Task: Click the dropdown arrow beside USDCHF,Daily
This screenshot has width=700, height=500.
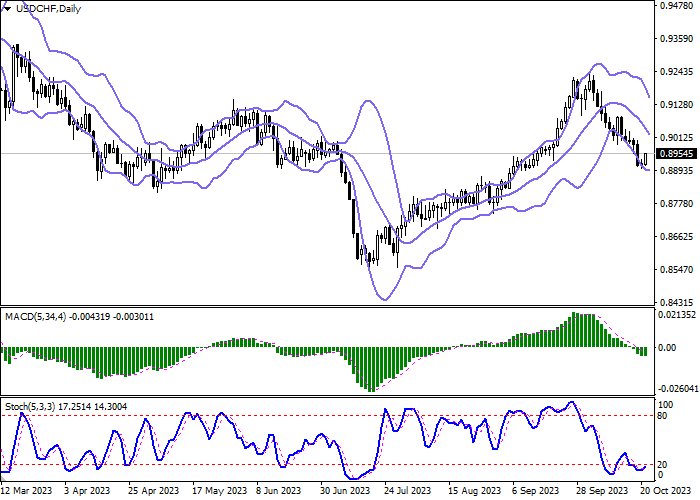Action: [7, 8]
